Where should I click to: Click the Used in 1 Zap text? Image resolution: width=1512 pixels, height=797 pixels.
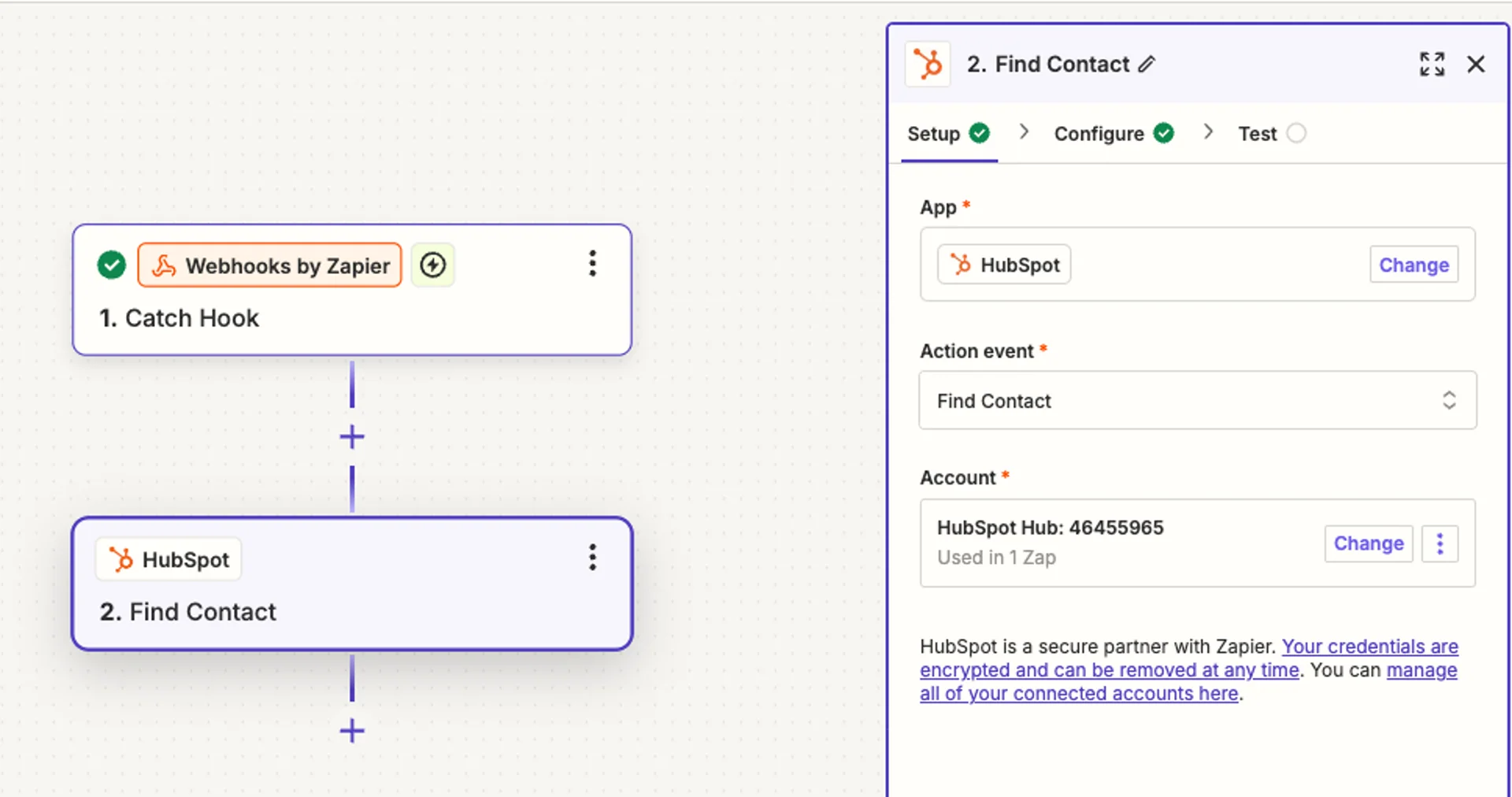[996, 558]
